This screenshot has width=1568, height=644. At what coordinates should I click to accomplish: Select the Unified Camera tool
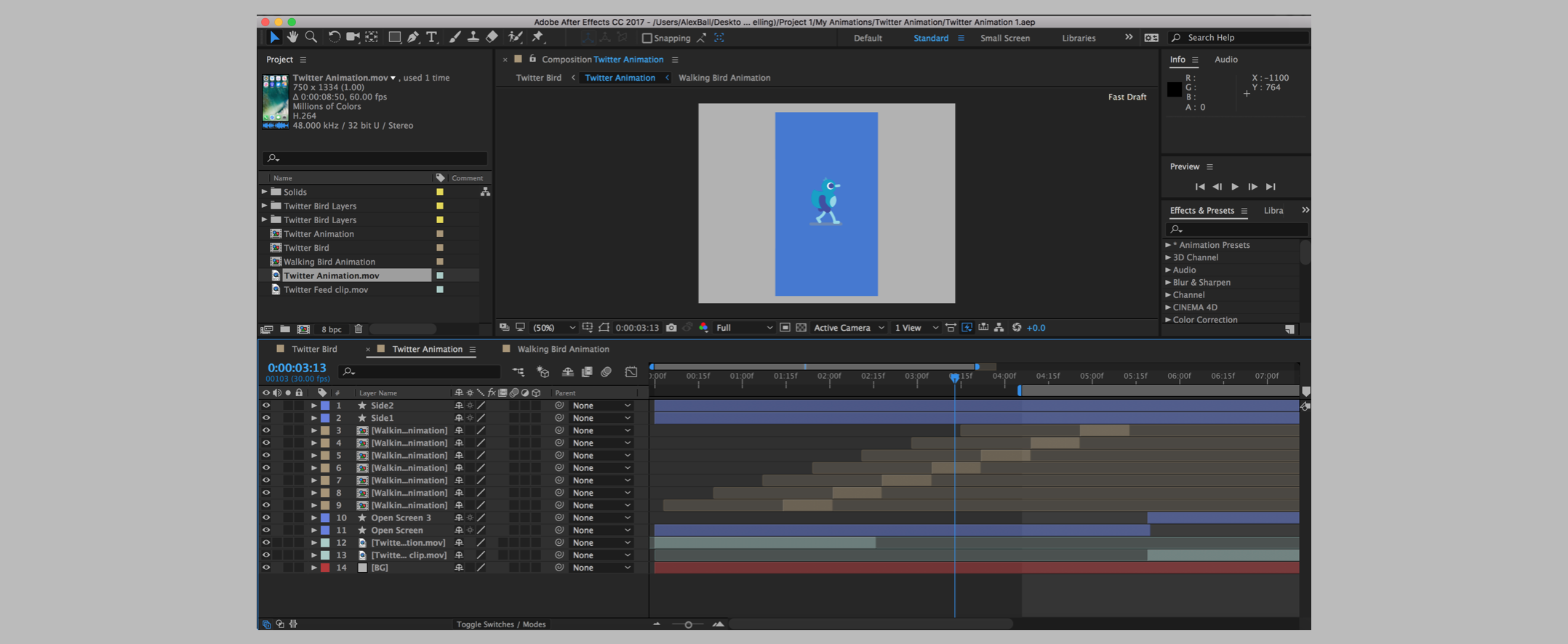353,37
